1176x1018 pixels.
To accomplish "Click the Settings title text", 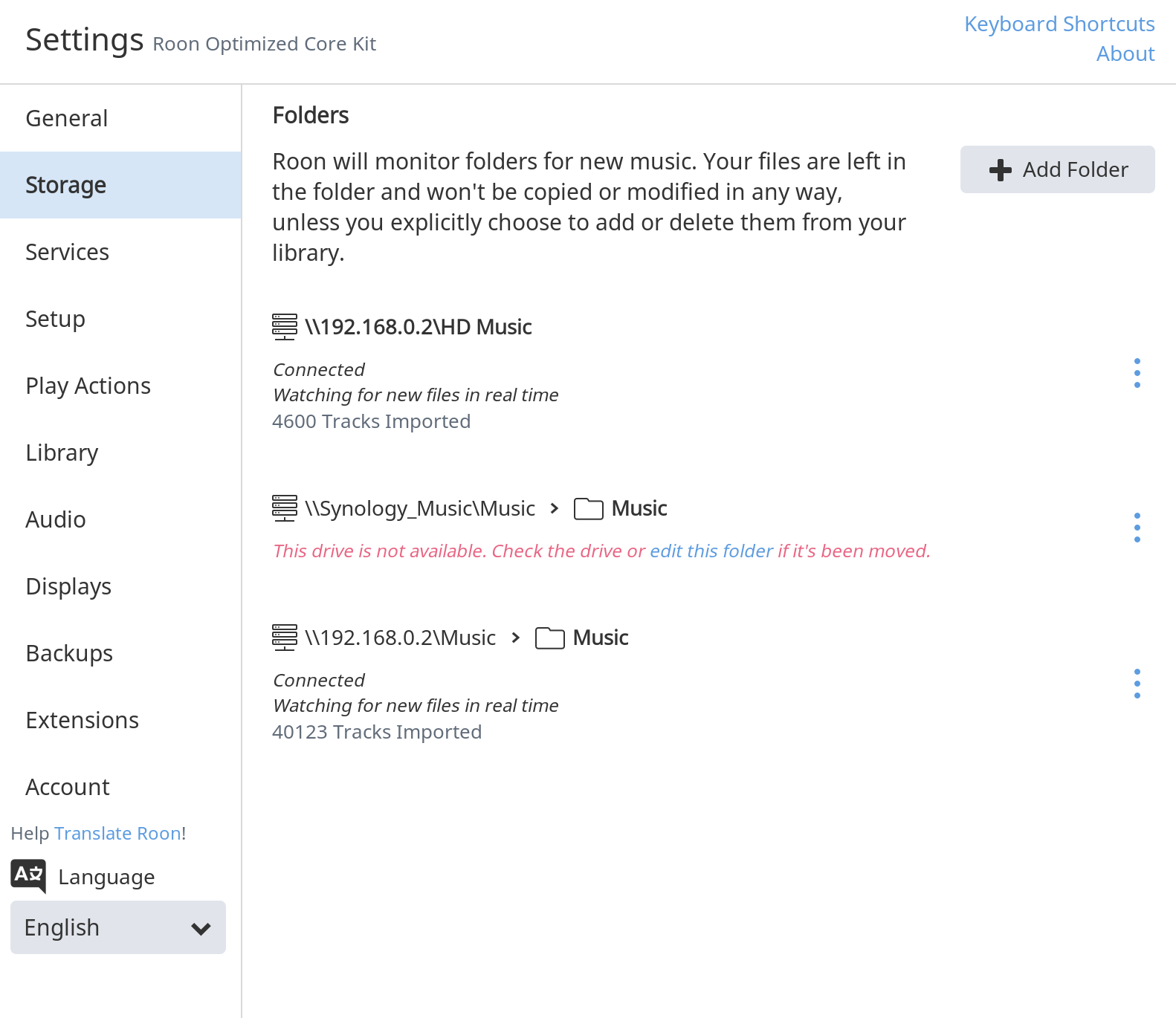I will [85, 39].
